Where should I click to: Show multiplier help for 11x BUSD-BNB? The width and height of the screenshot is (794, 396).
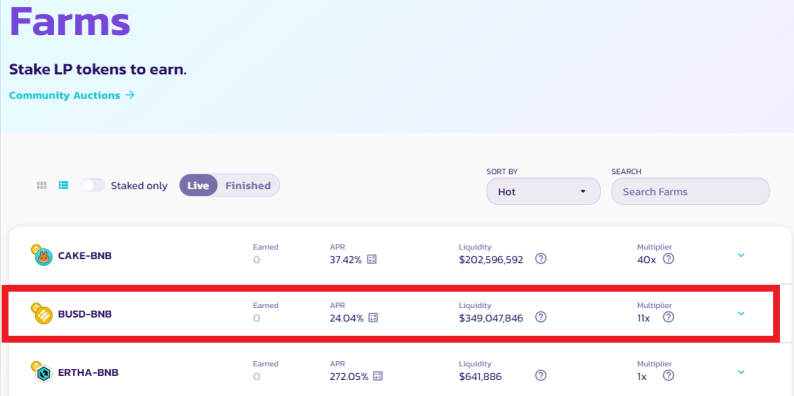click(668, 318)
